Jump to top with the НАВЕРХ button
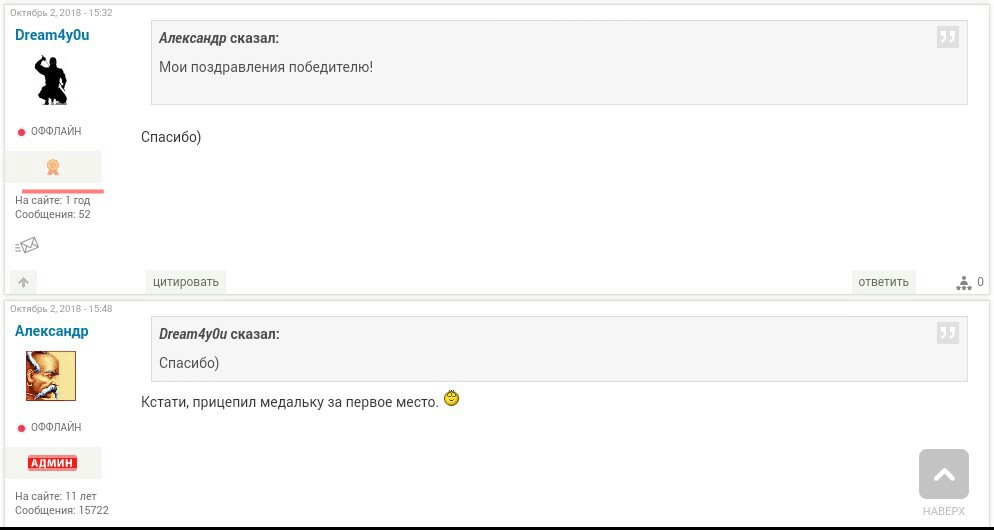 tap(944, 482)
